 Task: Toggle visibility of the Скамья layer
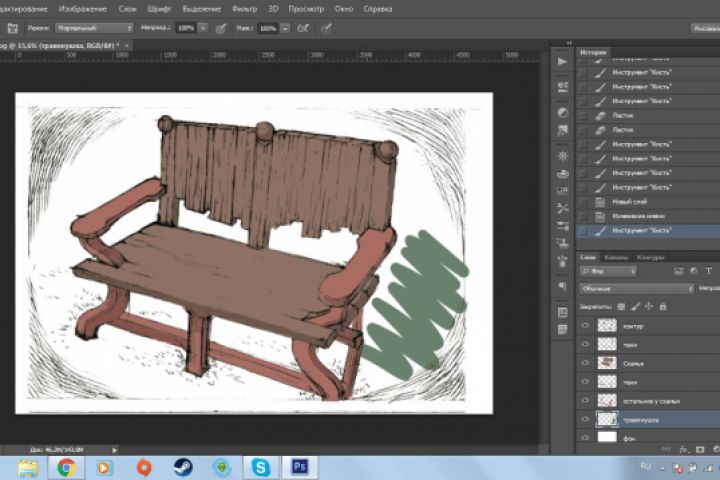tap(585, 363)
